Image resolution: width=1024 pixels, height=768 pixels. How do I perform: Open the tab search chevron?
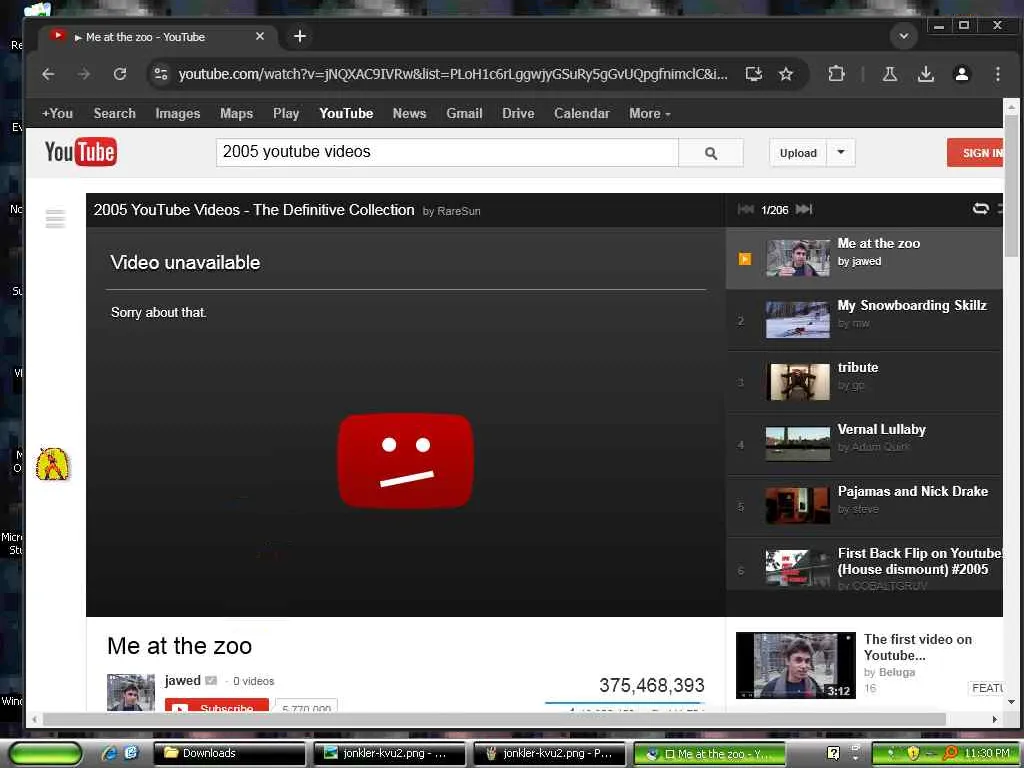pos(904,37)
